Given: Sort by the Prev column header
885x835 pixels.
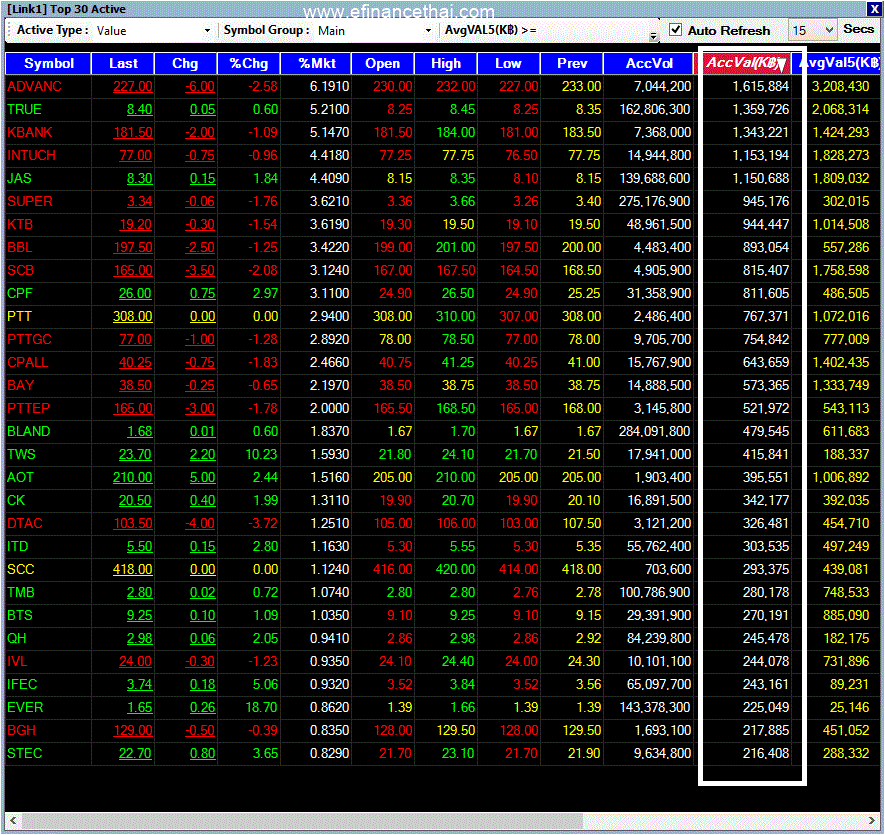Looking at the screenshot, I should pyautogui.click(x=572, y=63).
